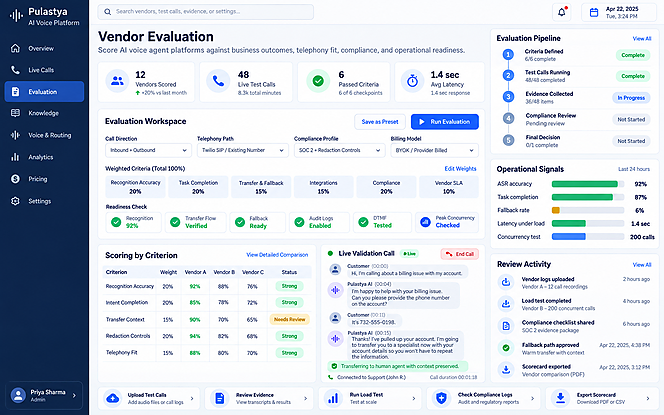Click View All in Evaluation Pipeline
The image size is (664, 415).
[642, 39]
